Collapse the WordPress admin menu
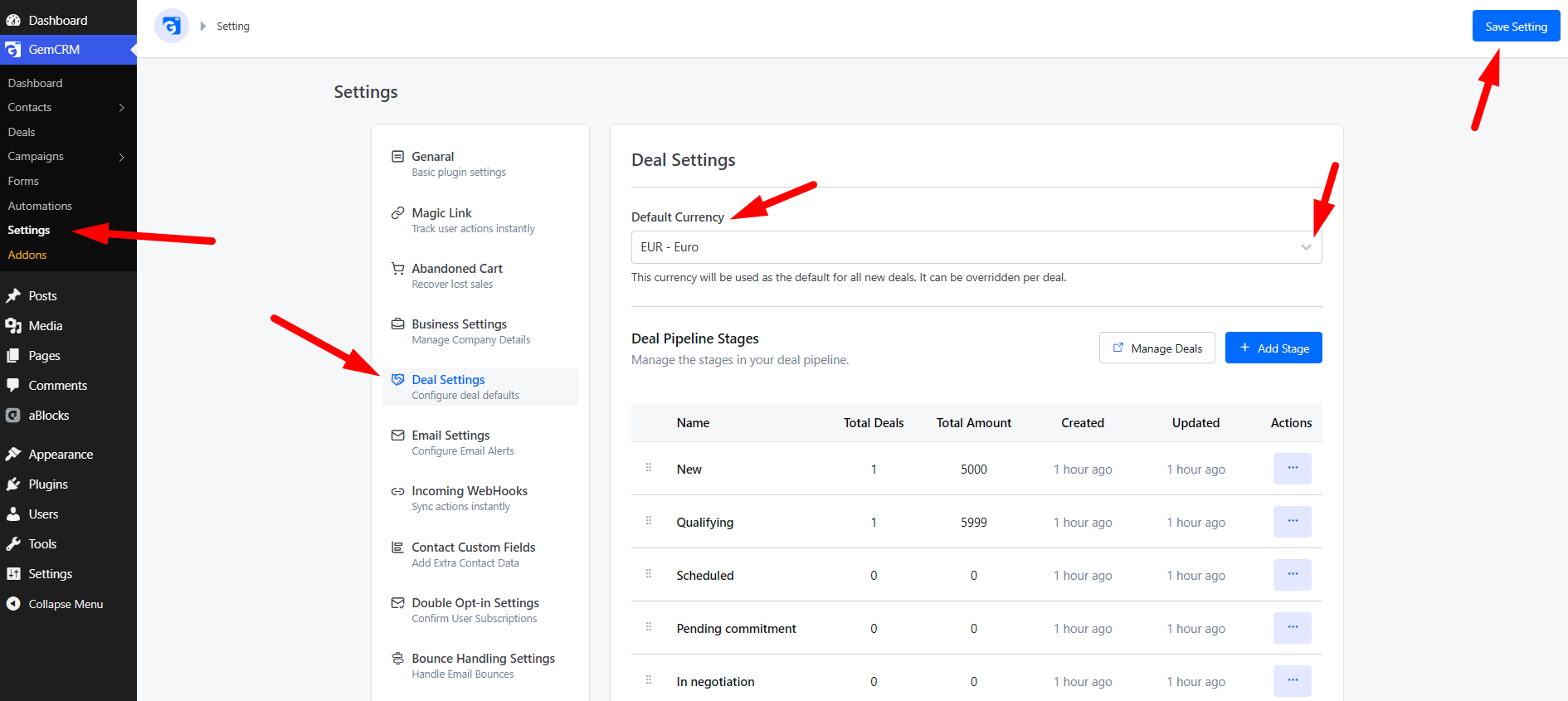This screenshot has width=1568, height=701. (x=68, y=604)
